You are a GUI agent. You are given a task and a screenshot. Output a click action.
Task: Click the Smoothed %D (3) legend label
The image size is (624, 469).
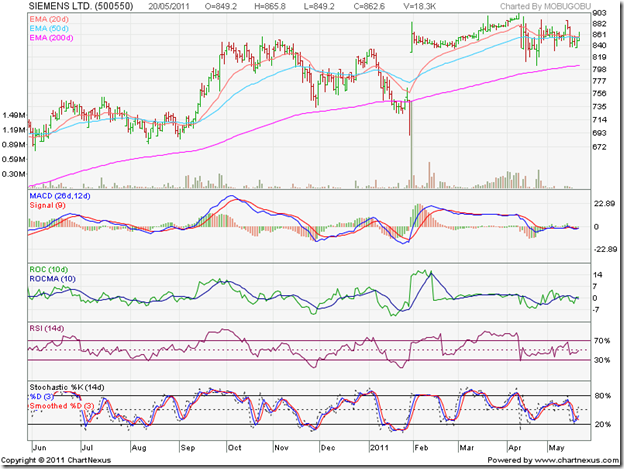(x=62, y=406)
